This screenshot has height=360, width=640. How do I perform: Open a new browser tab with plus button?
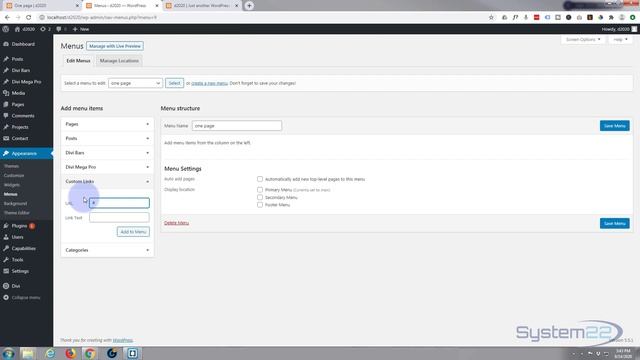[x=249, y=6]
